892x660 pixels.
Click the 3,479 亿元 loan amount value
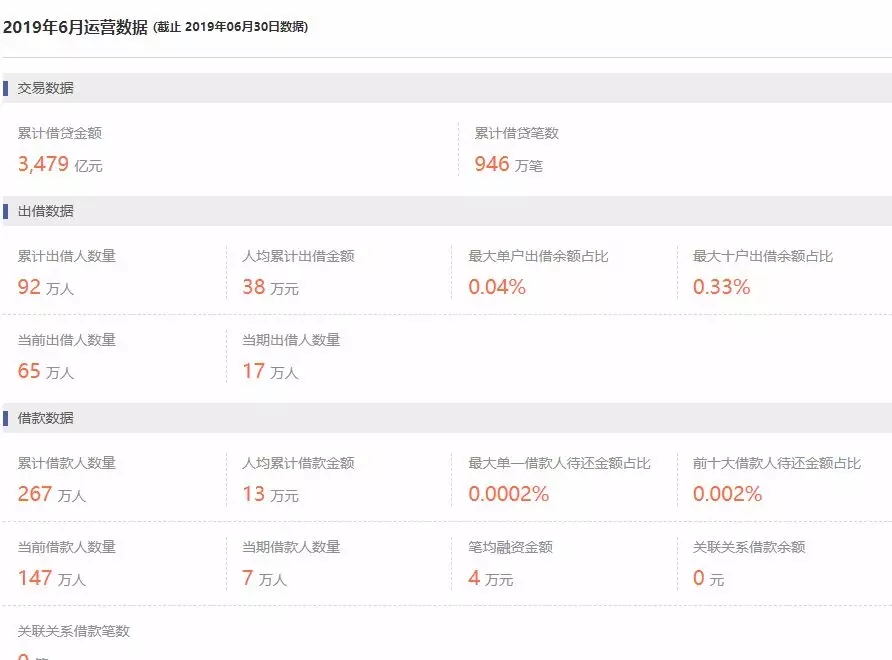[x=60, y=165]
